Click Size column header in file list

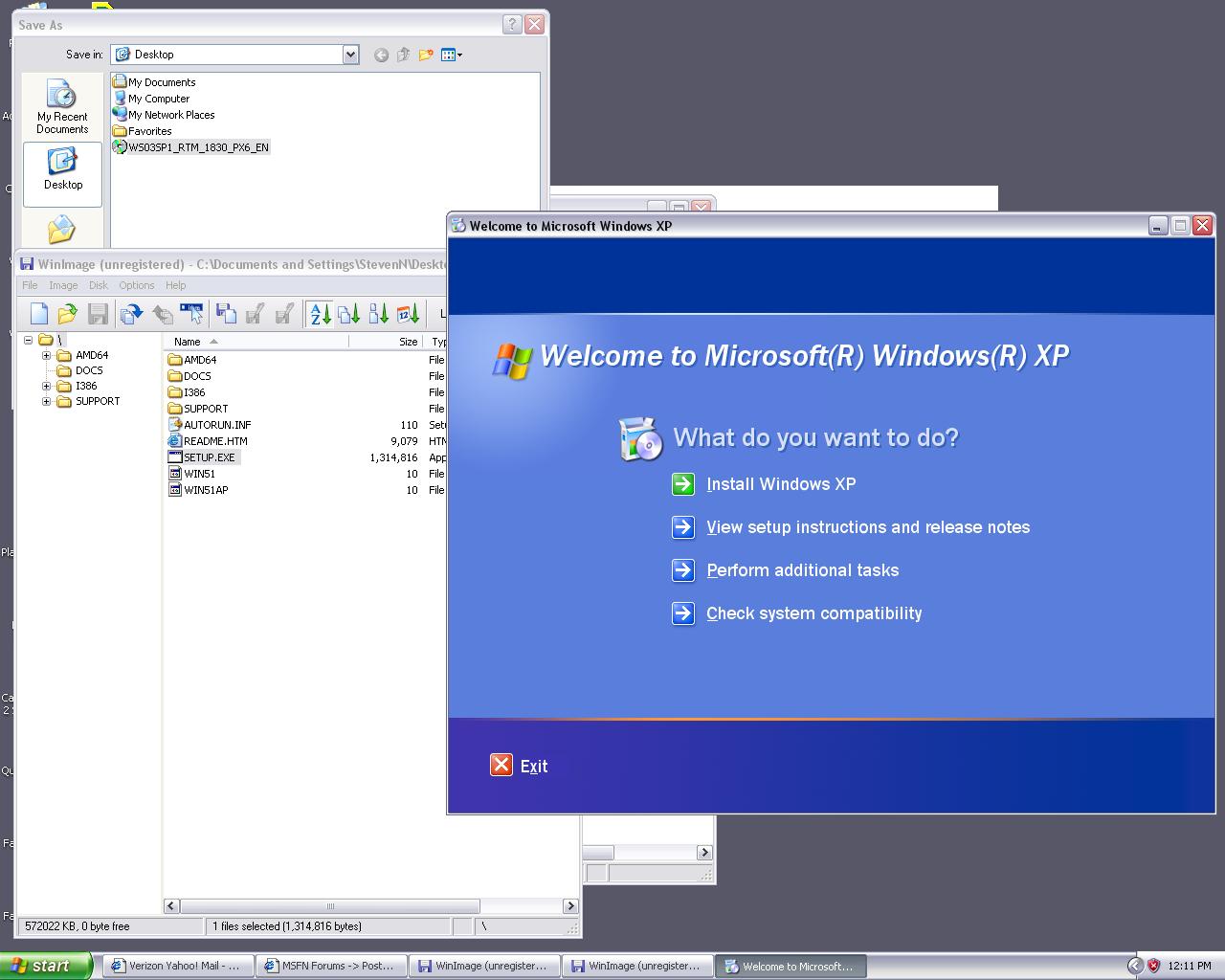pyautogui.click(x=386, y=342)
